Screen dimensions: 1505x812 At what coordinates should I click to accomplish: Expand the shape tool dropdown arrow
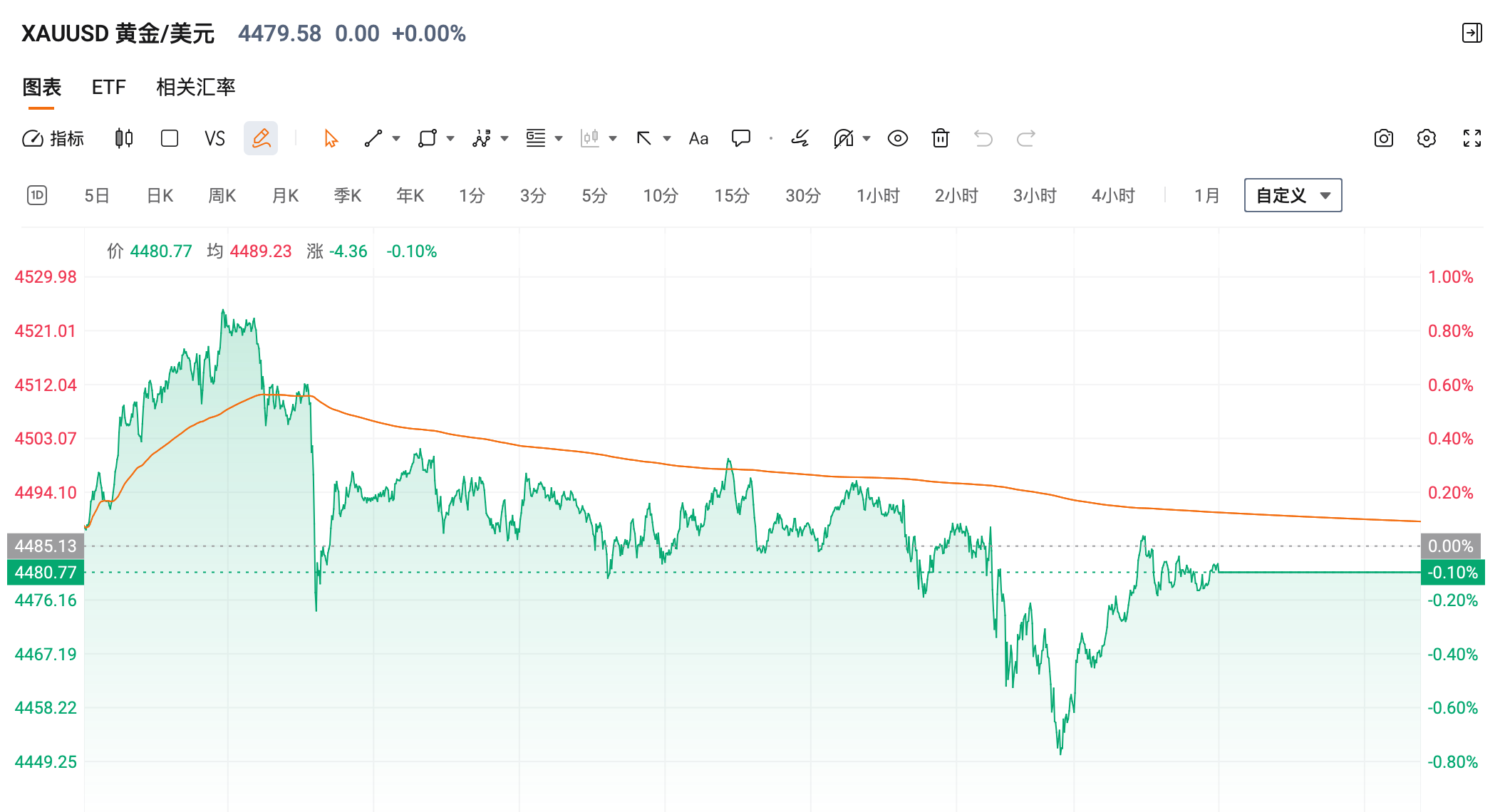449,138
